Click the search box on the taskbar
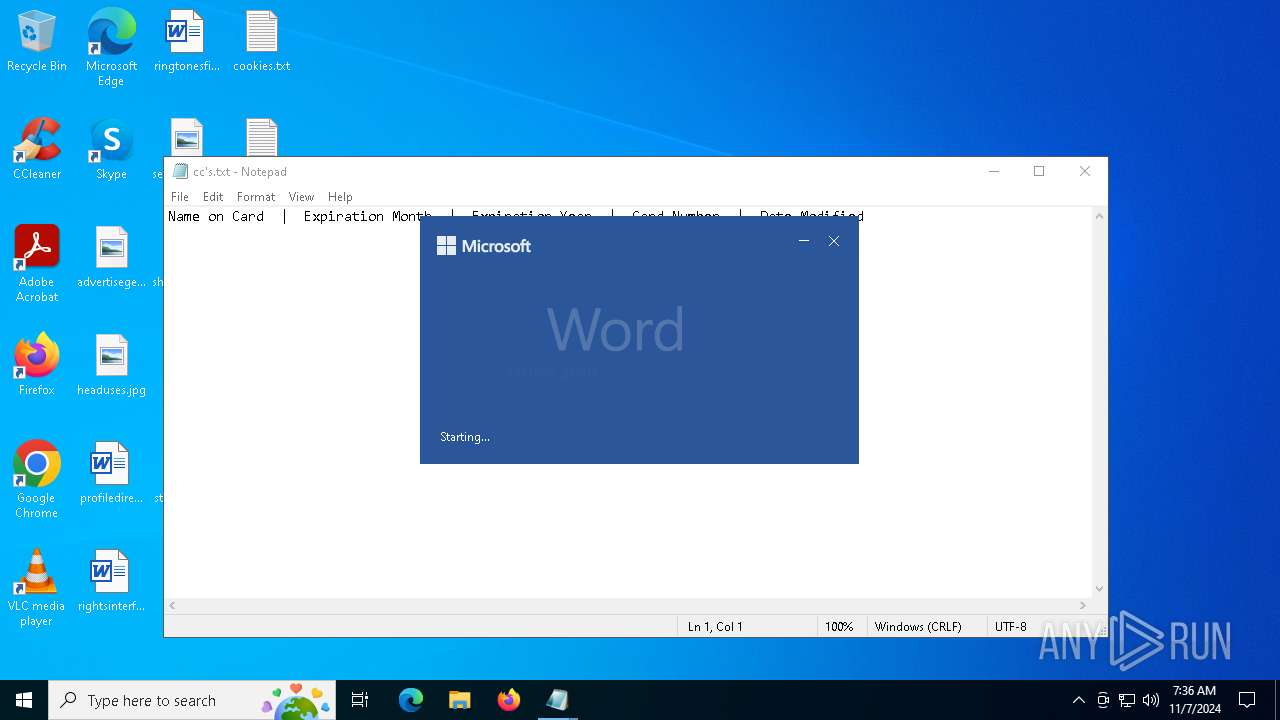1280x720 pixels. [x=193, y=700]
